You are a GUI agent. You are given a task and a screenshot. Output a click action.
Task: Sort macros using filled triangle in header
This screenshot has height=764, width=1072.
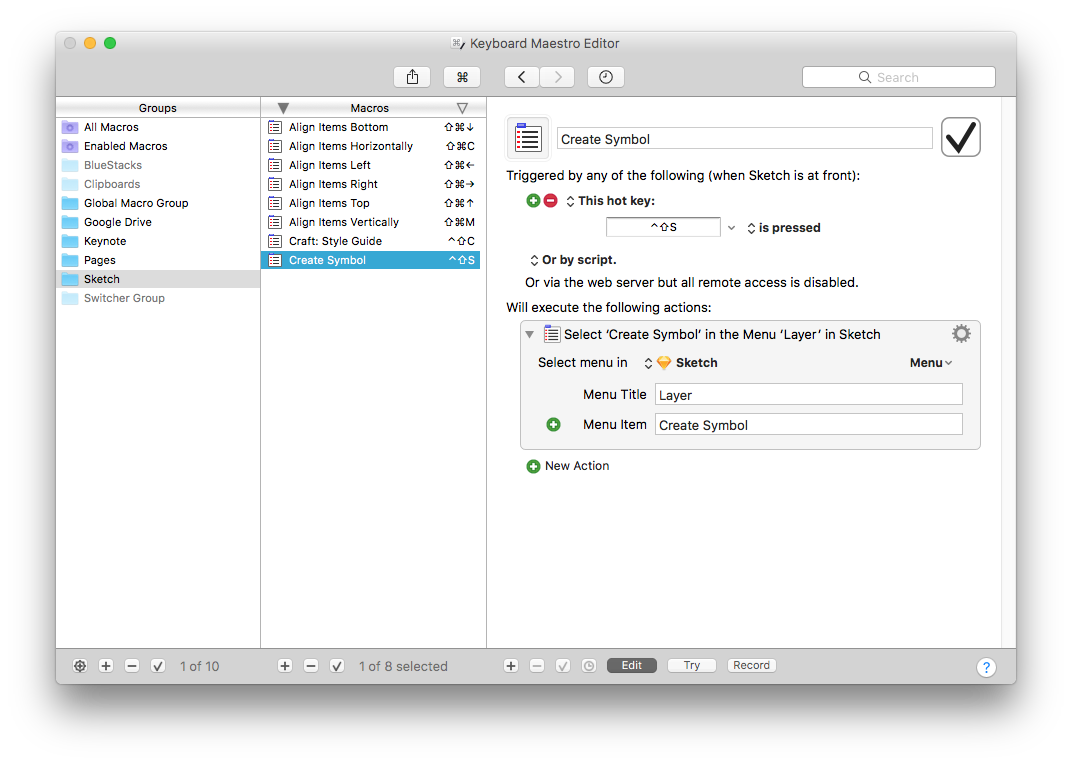point(283,108)
